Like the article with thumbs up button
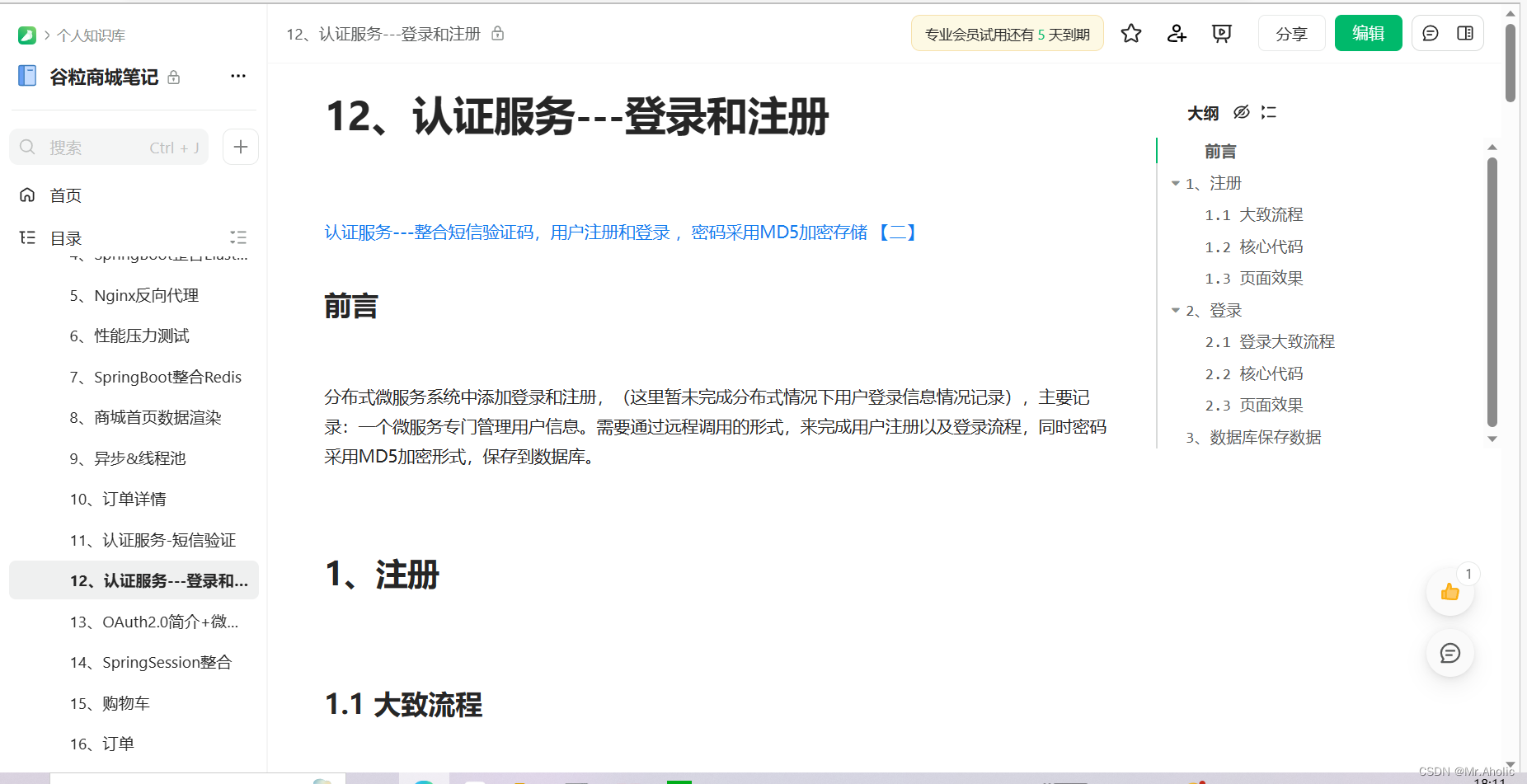Screen dimensions: 1527x784 point(1449,591)
